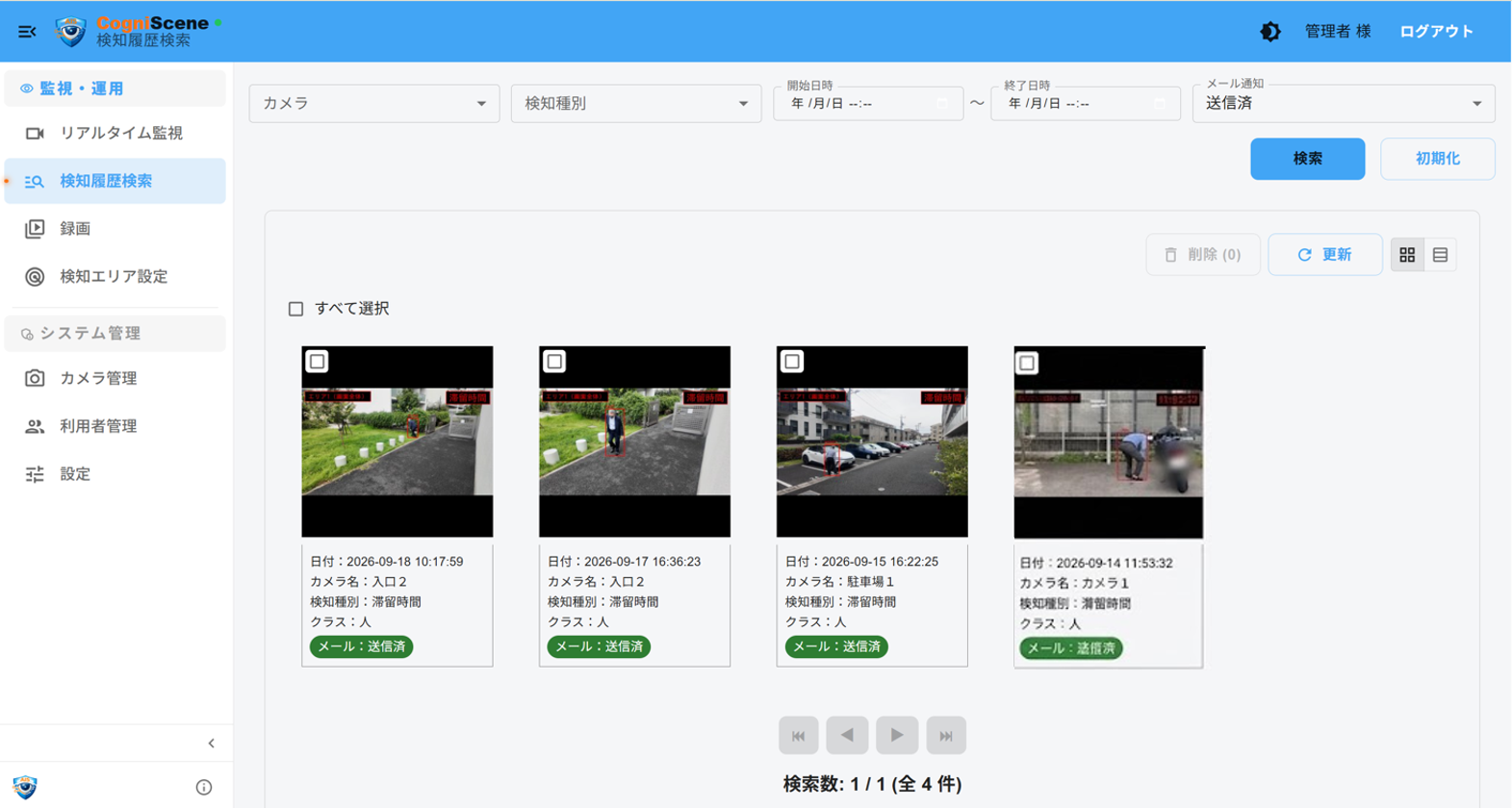Switch theme with brightness icon
Image resolution: width=1512 pixels, height=808 pixels.
tap(1270, 32)
